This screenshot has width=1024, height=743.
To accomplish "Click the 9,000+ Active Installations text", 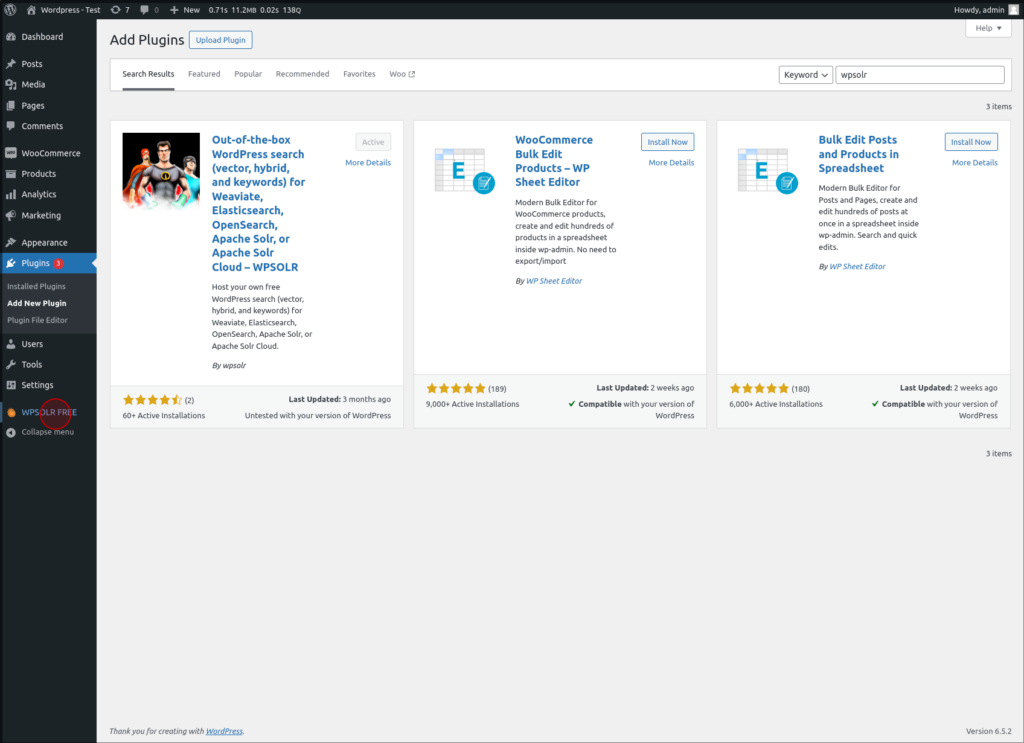I will (472, 405).
